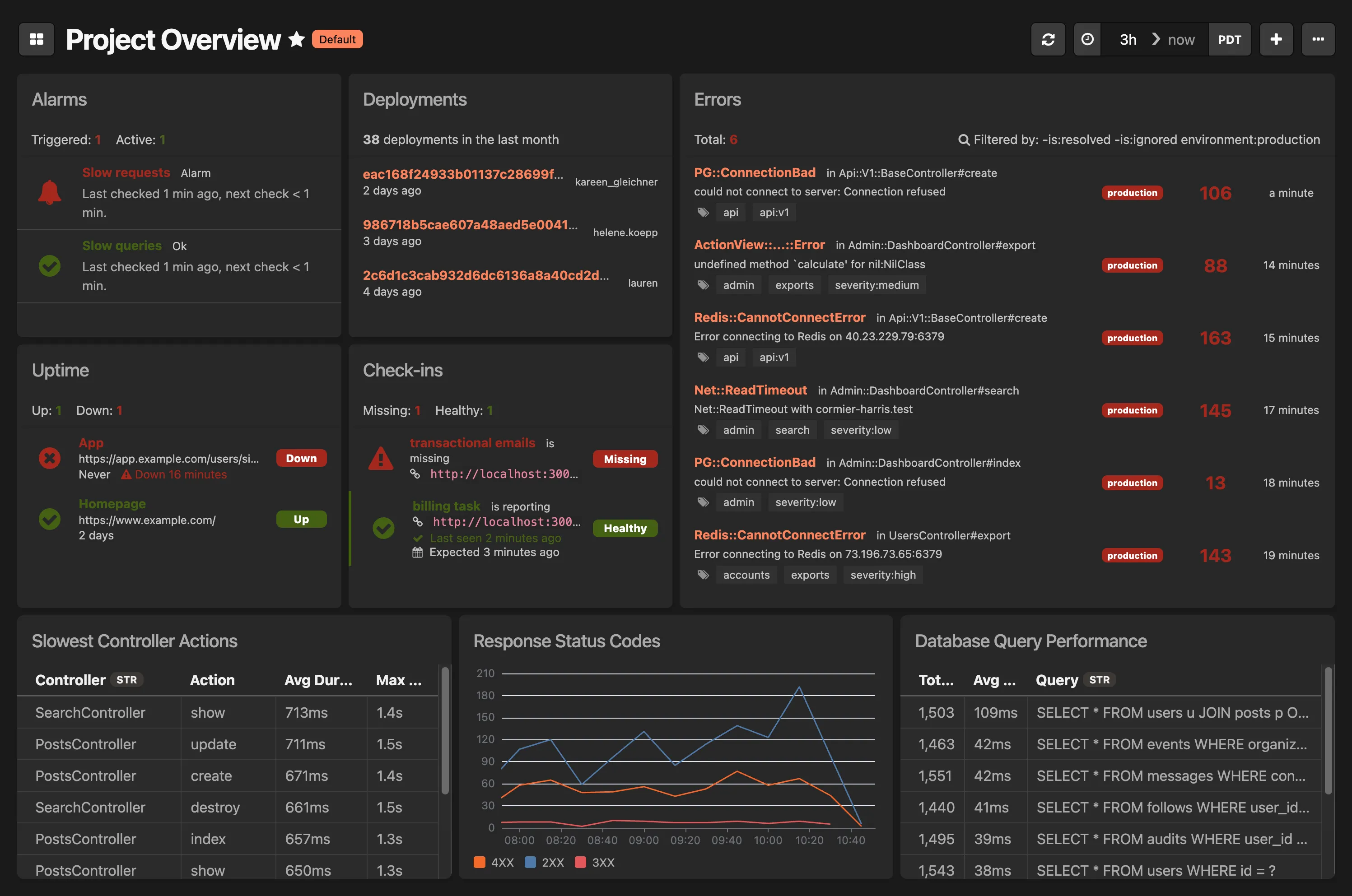Open the clock icon to set time range
Screen dimensions: 1352x896
pyautogui.click(x=1088, y=39)
